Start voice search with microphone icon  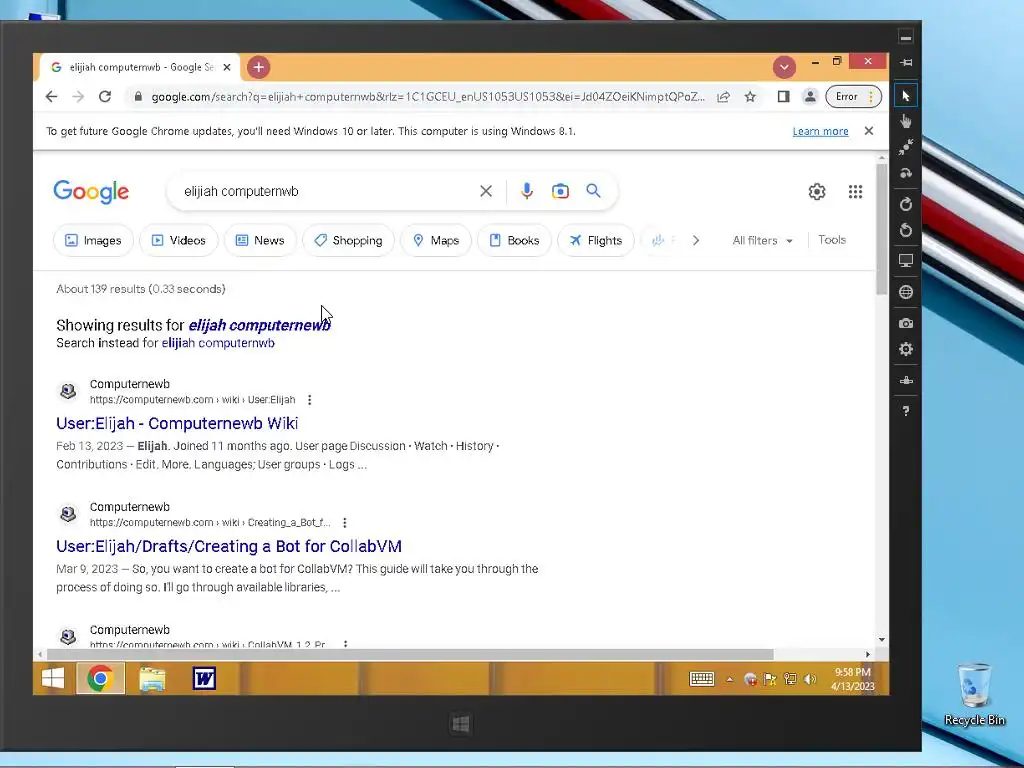pyautogui.click(x=527, y=191)
